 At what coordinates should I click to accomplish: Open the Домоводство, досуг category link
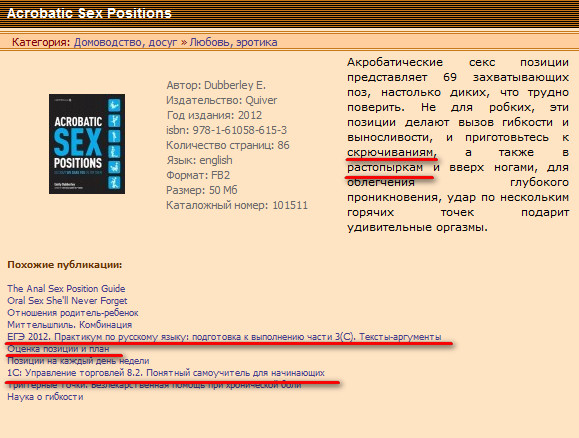[x=126, y=42]
